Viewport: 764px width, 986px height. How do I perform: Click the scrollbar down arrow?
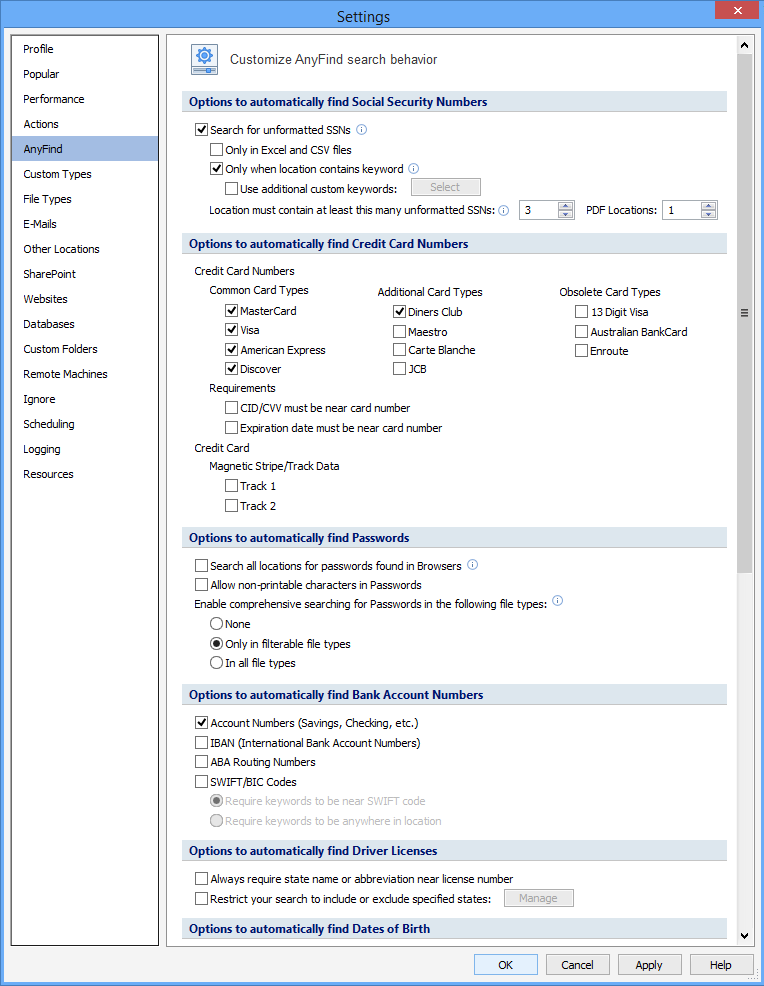point(744,936)
